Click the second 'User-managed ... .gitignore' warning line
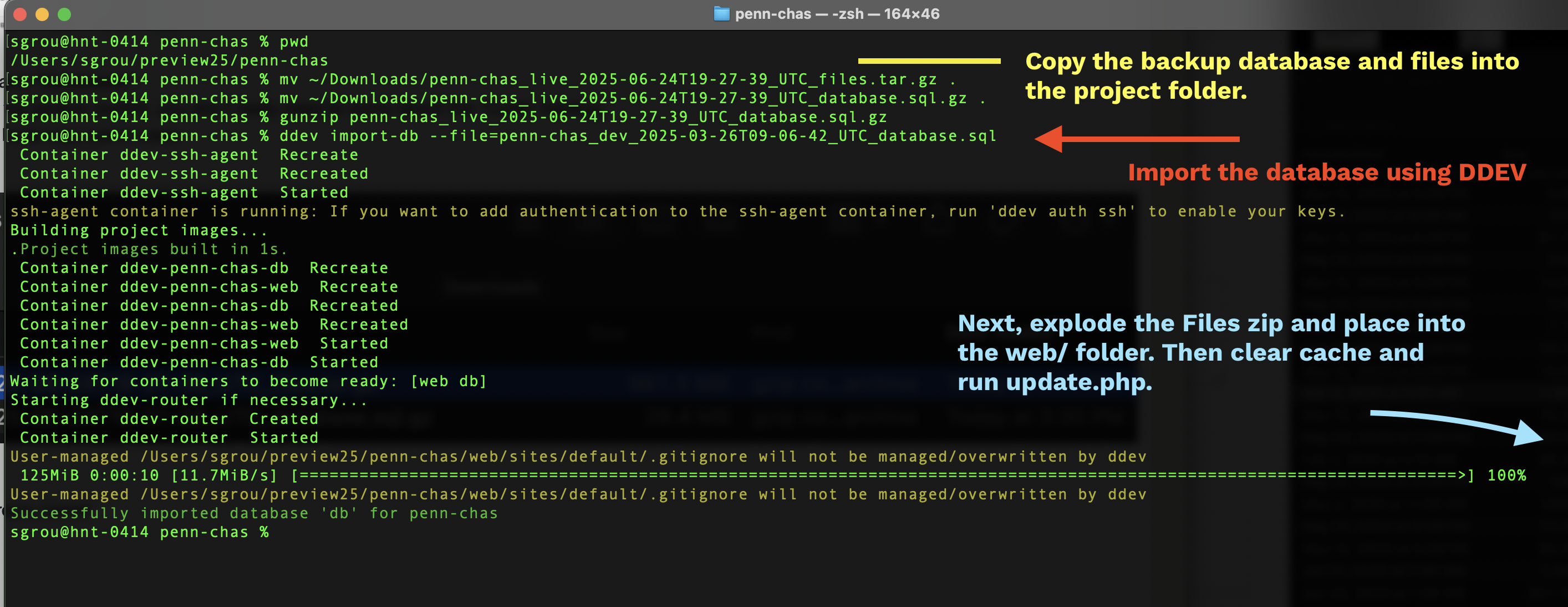The image size is (1568, 607). pyautogui.click(x=578, y=494)
